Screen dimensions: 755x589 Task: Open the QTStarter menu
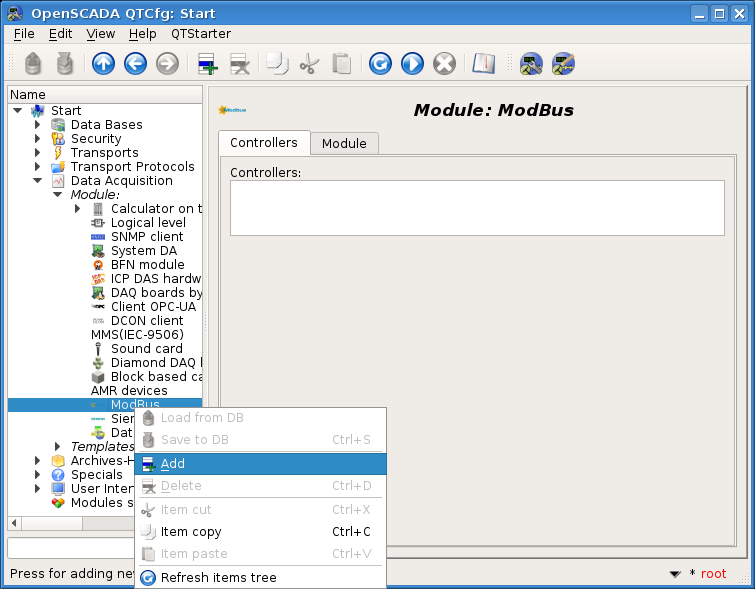pyautogui.click(x=201, y=33)
